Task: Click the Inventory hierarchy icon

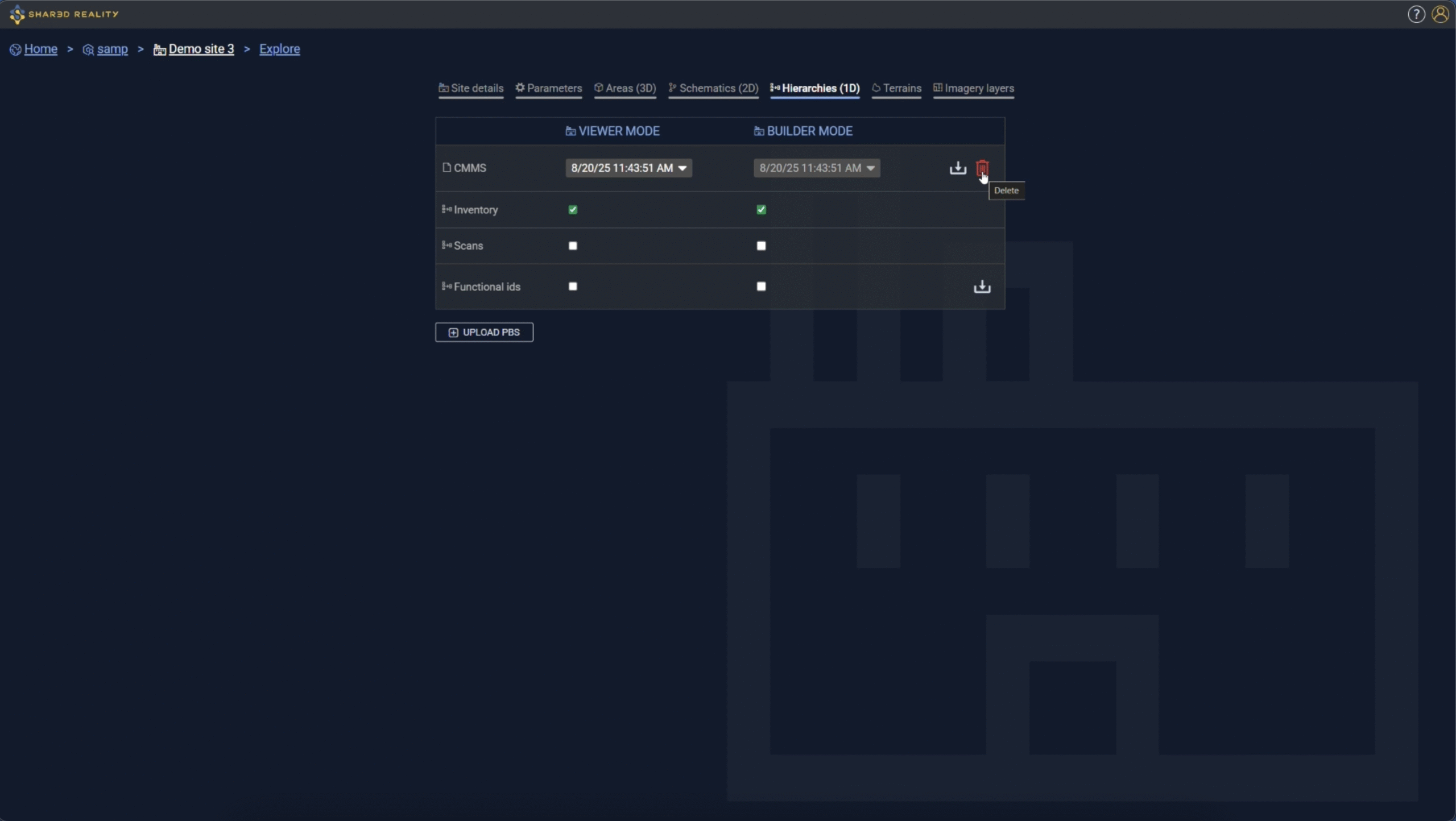Action: coord(446,210)
